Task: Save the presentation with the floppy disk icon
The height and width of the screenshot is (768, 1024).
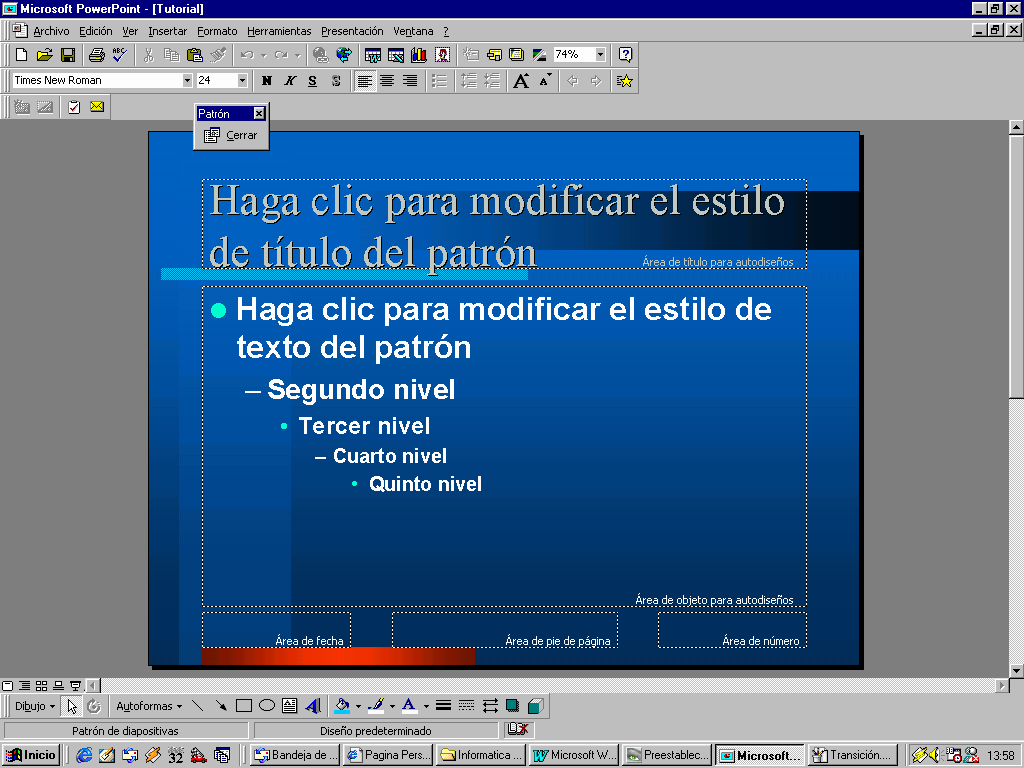Action: point(67,55)
